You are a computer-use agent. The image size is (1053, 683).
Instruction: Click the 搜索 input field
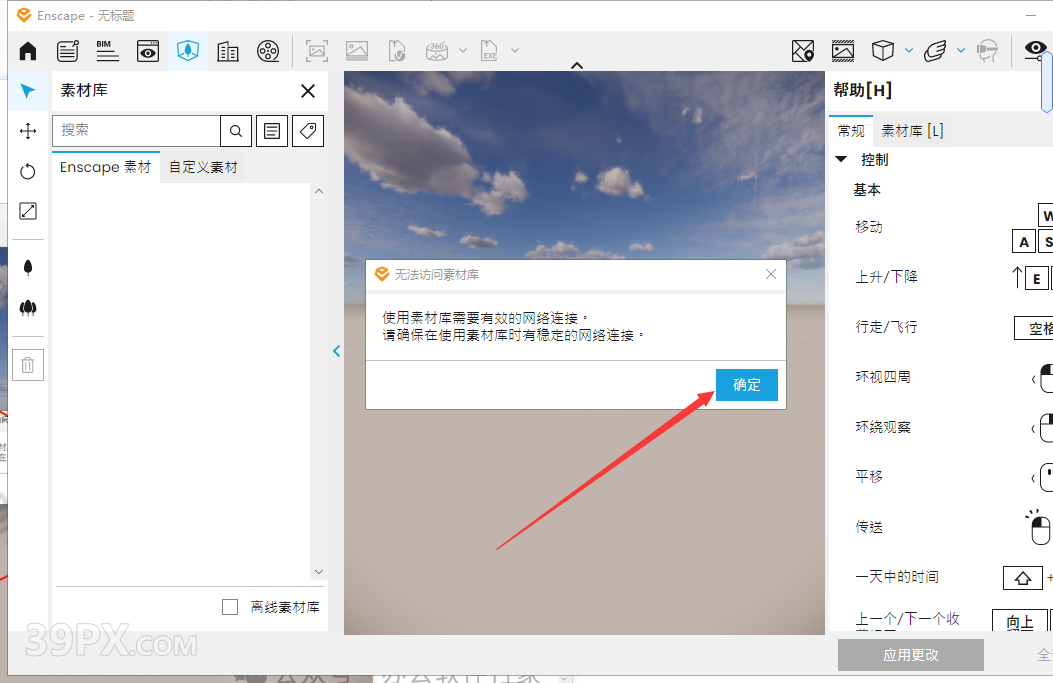tap(136, 130)
